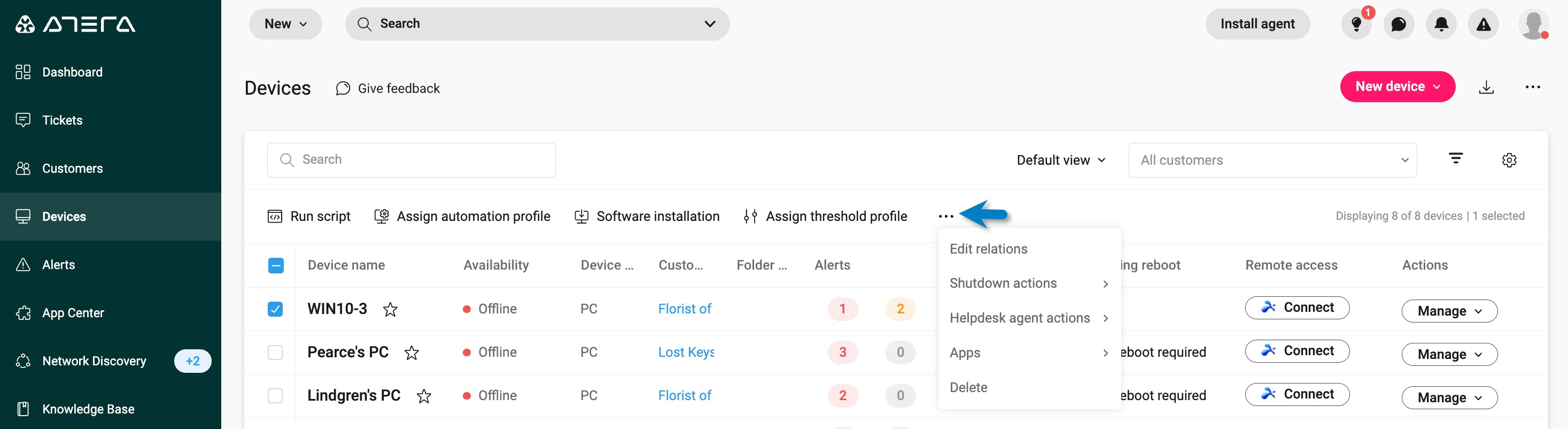
Task: Open Customers section in sidebar
Action: pos(110,168)
